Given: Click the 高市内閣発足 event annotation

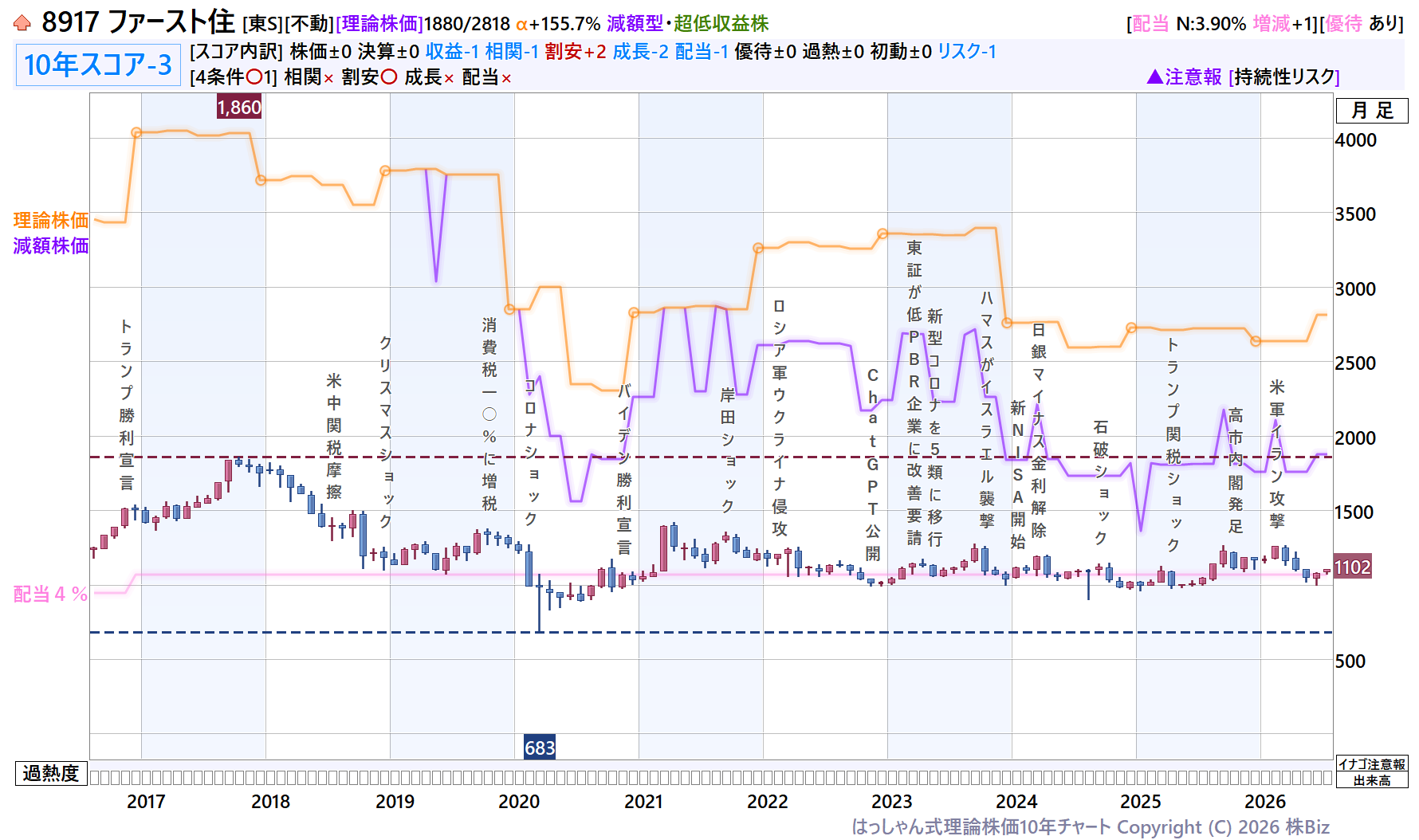Looking at the screenshot, I should coord(1236,470).
